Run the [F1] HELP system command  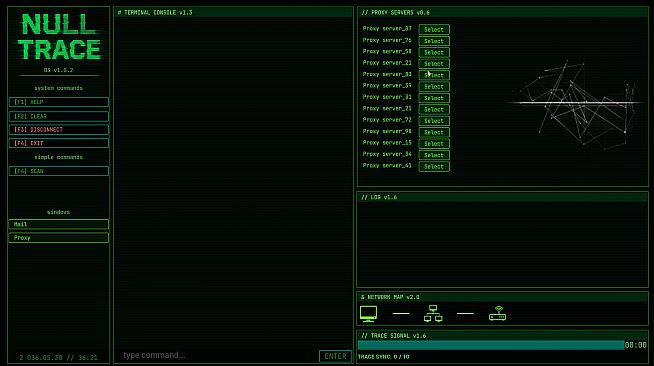click(59, 102)
